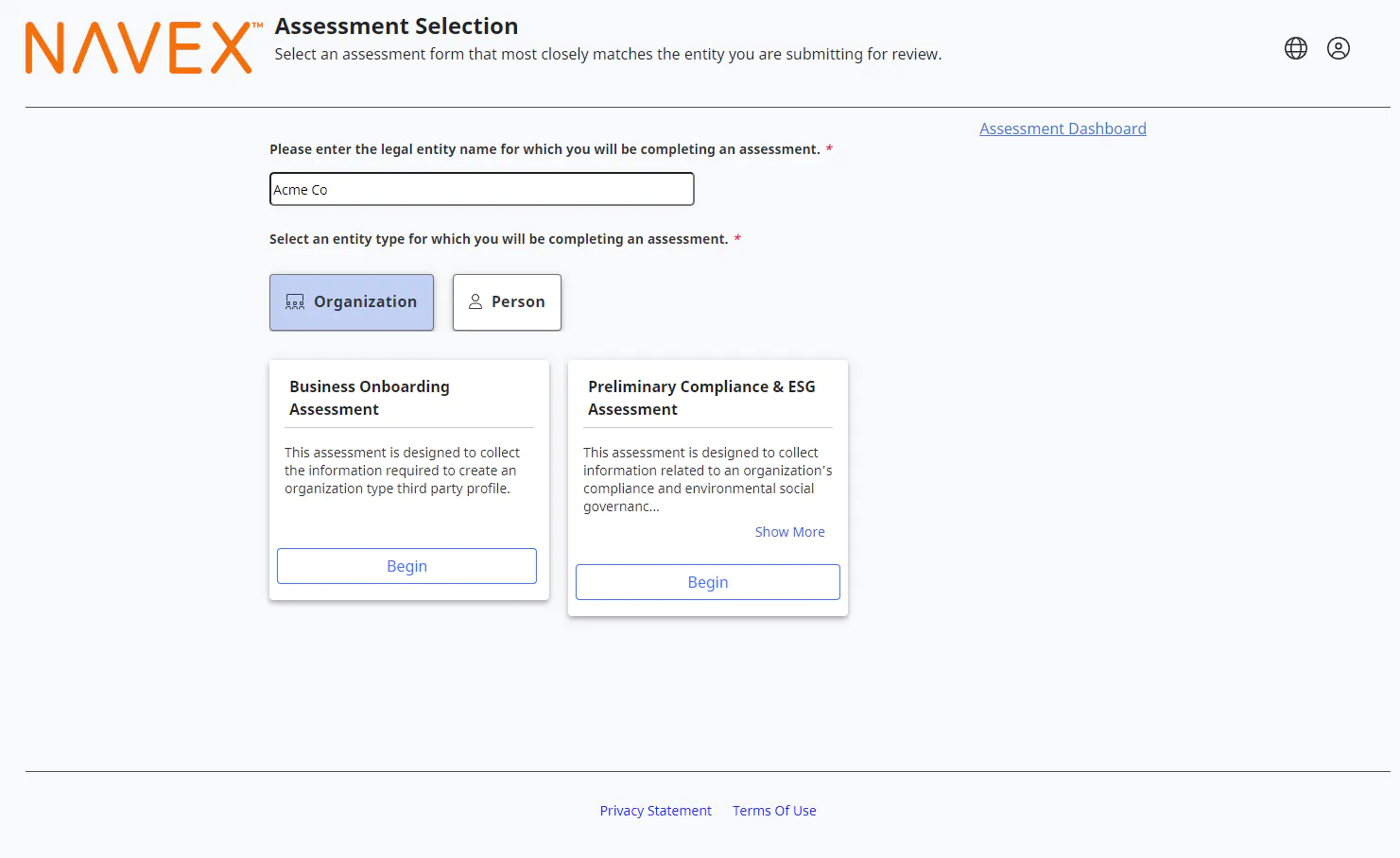Expand description with Show More
The image size is (1400, 858).
pos(789,532)
